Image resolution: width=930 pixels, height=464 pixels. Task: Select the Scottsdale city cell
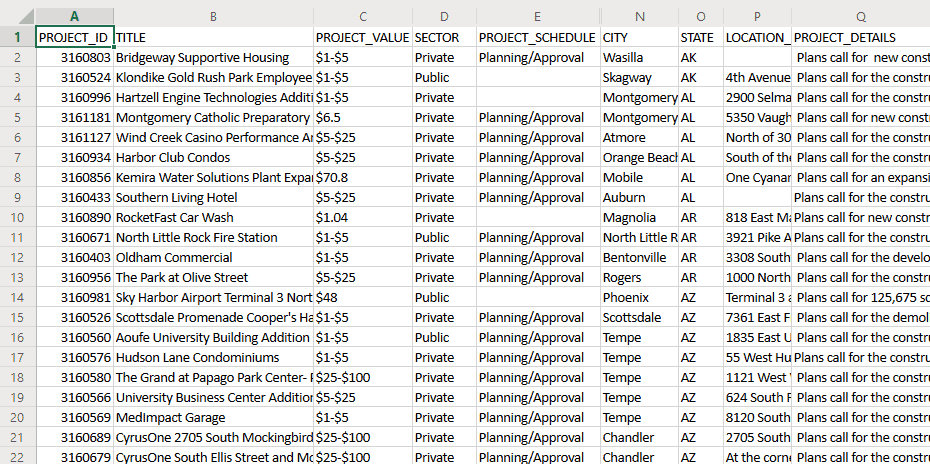tap(639, 317)
